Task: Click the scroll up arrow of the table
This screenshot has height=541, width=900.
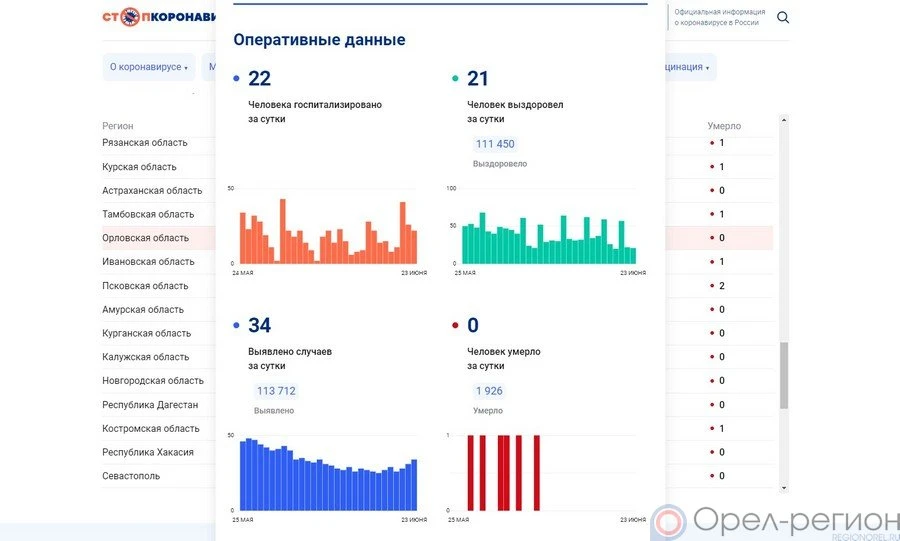Action: (x=783, y=120)
